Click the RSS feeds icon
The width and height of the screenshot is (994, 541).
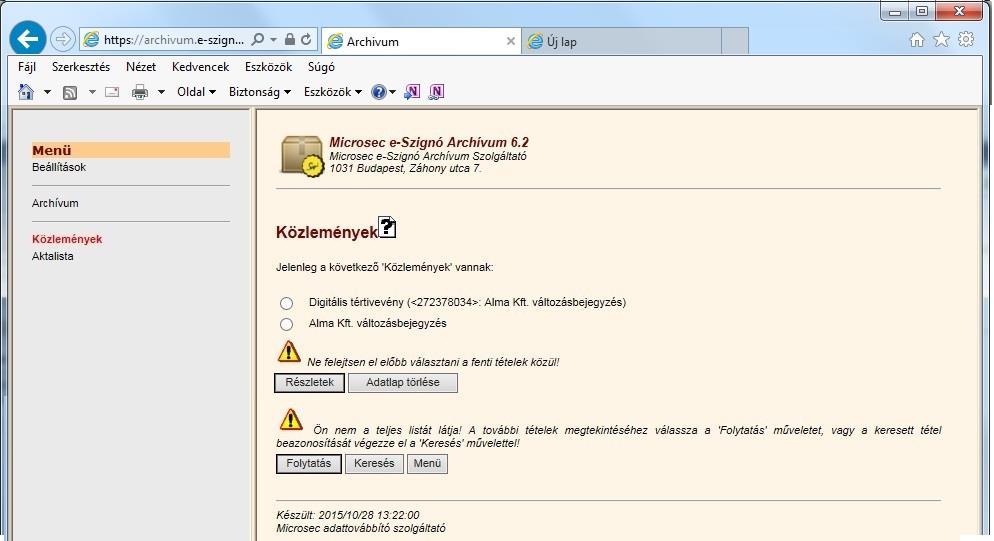coord(70,93)
